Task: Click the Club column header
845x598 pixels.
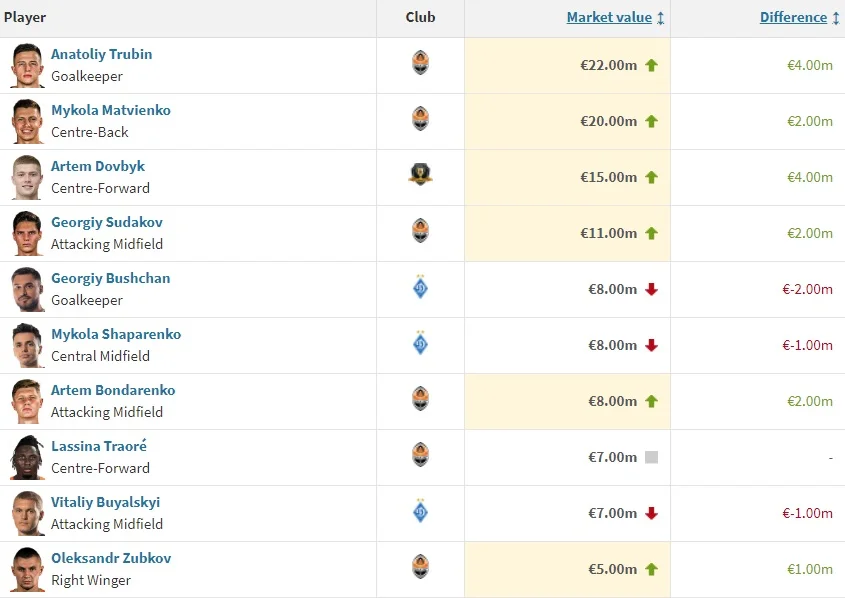Action: coord(420,17)
